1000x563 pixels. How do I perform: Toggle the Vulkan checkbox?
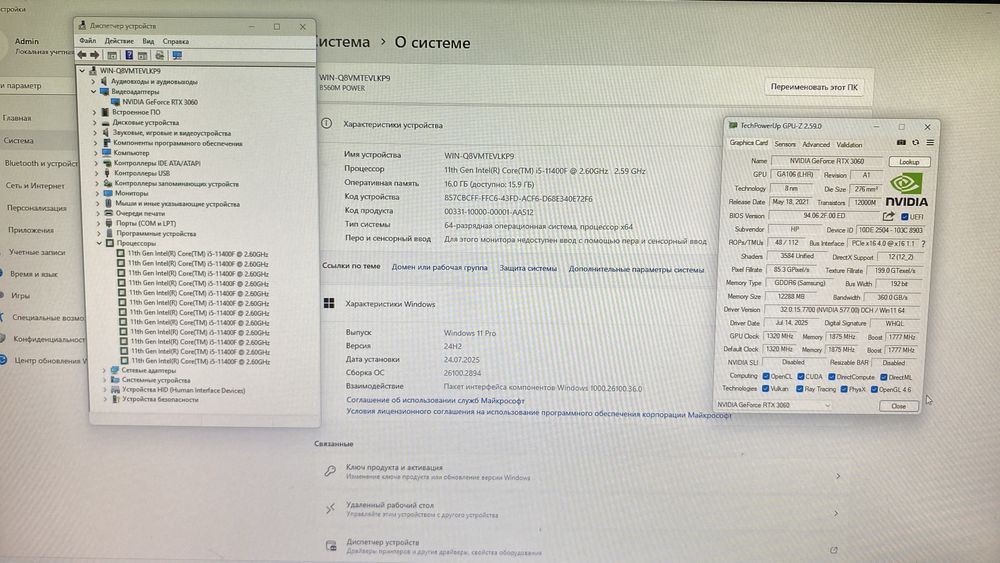(765, 388)
